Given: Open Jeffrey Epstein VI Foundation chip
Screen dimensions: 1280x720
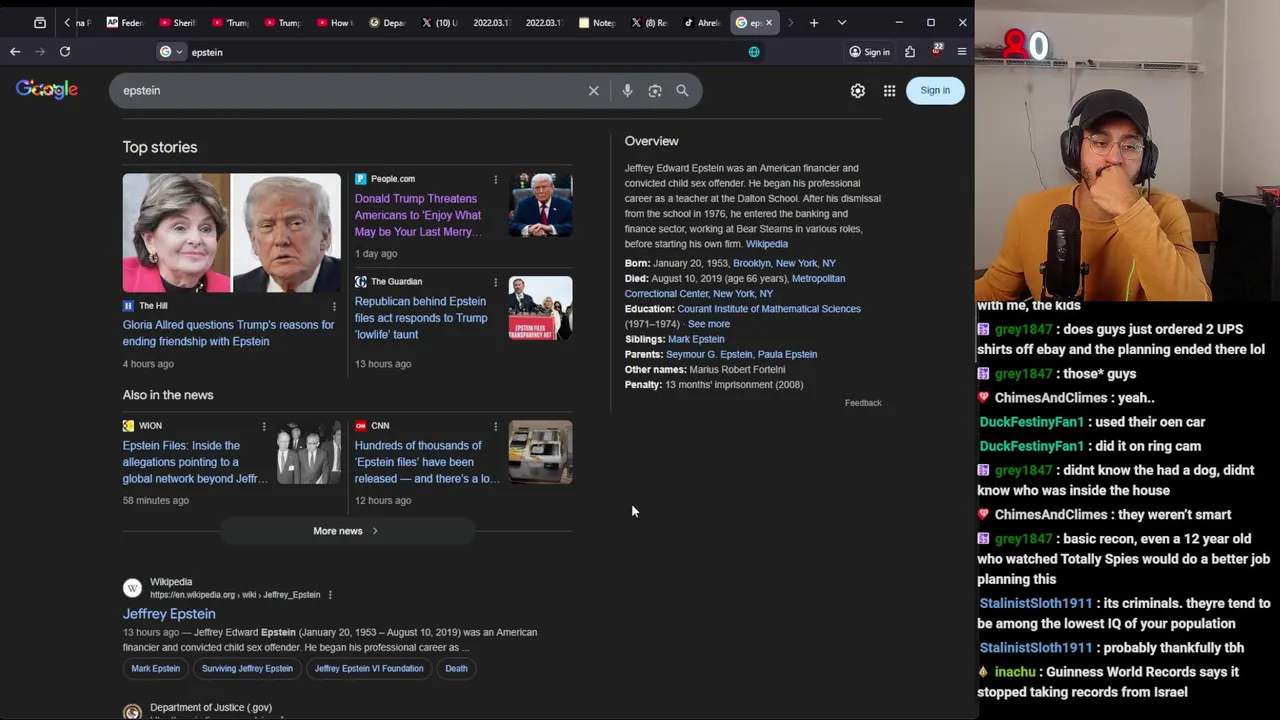Looking at the screenshot, I should 369,668.
